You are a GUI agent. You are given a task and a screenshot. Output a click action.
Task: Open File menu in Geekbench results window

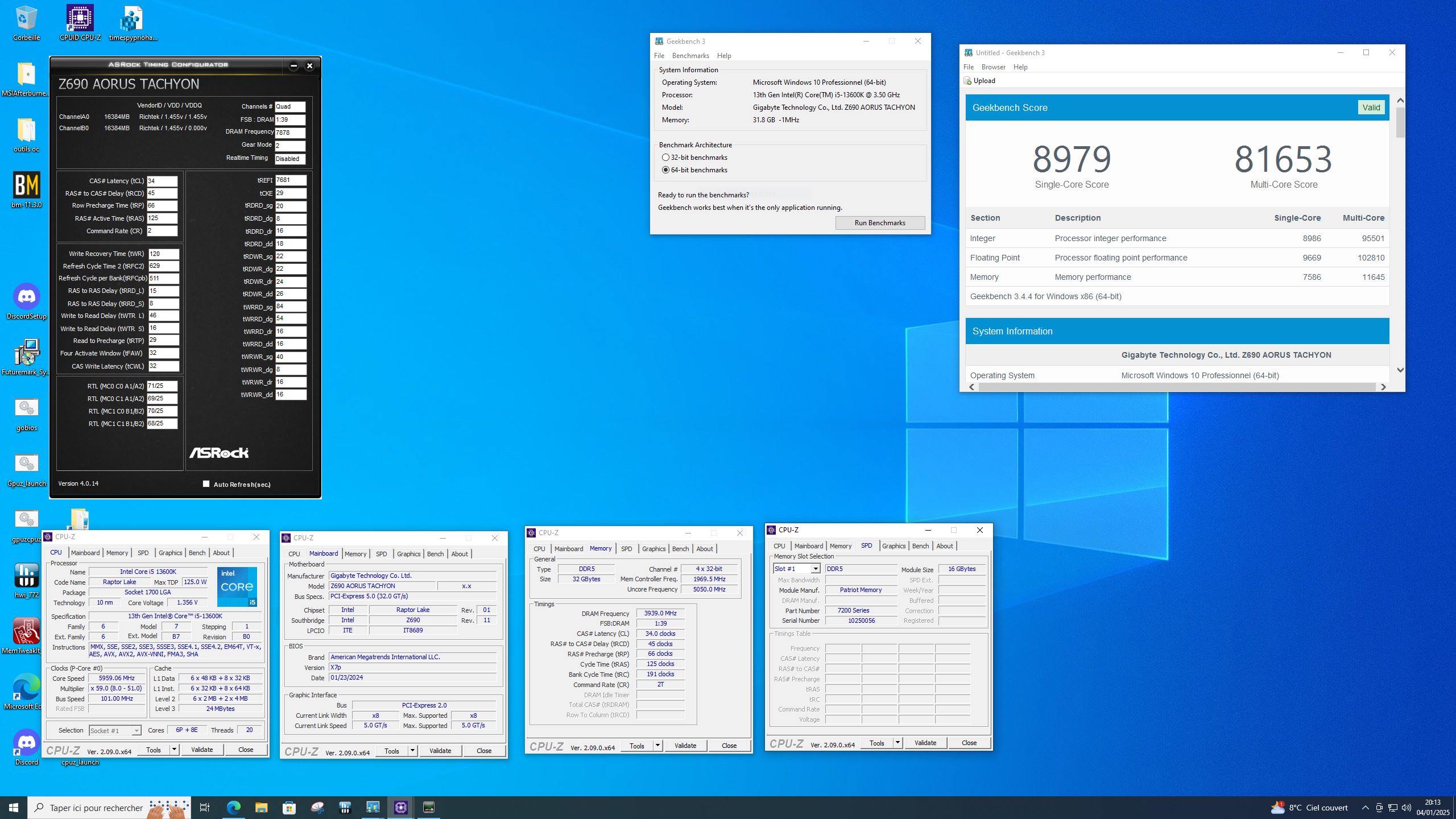(969, 67)
